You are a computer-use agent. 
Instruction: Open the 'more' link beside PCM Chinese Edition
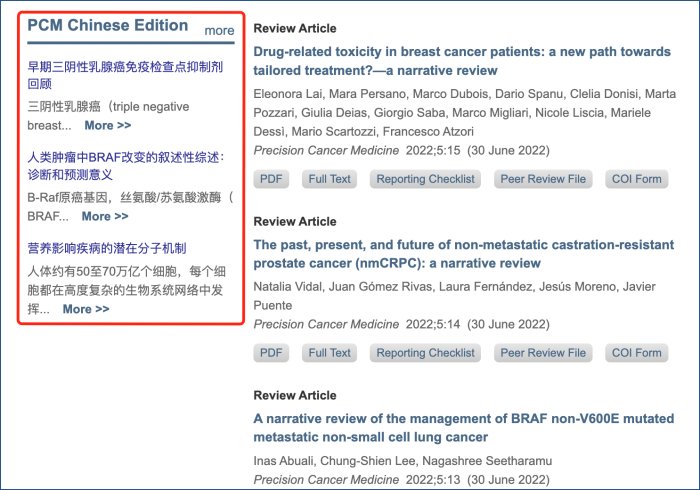pos(219,30)
